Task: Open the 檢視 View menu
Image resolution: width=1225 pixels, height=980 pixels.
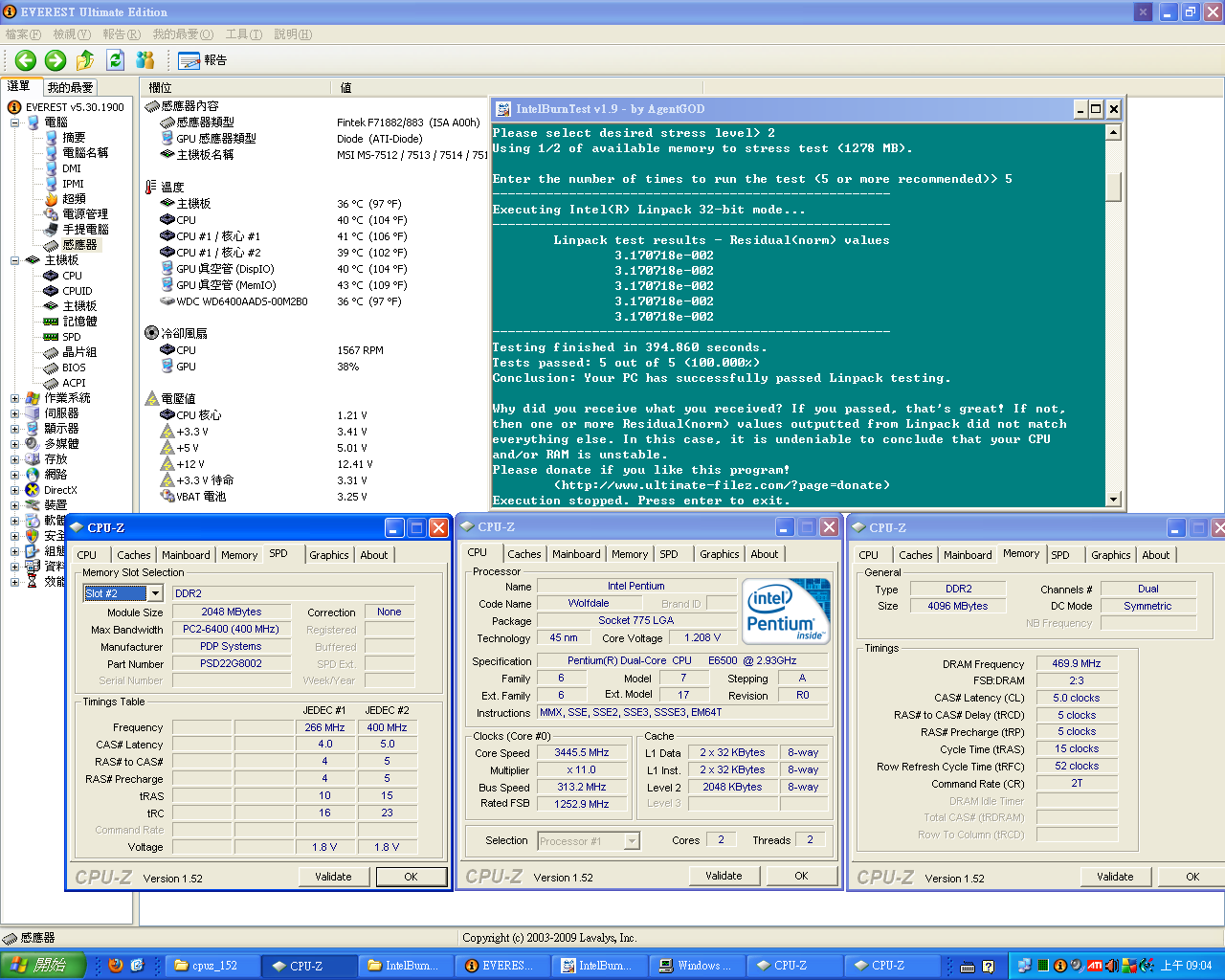Action: coord(72,34)
